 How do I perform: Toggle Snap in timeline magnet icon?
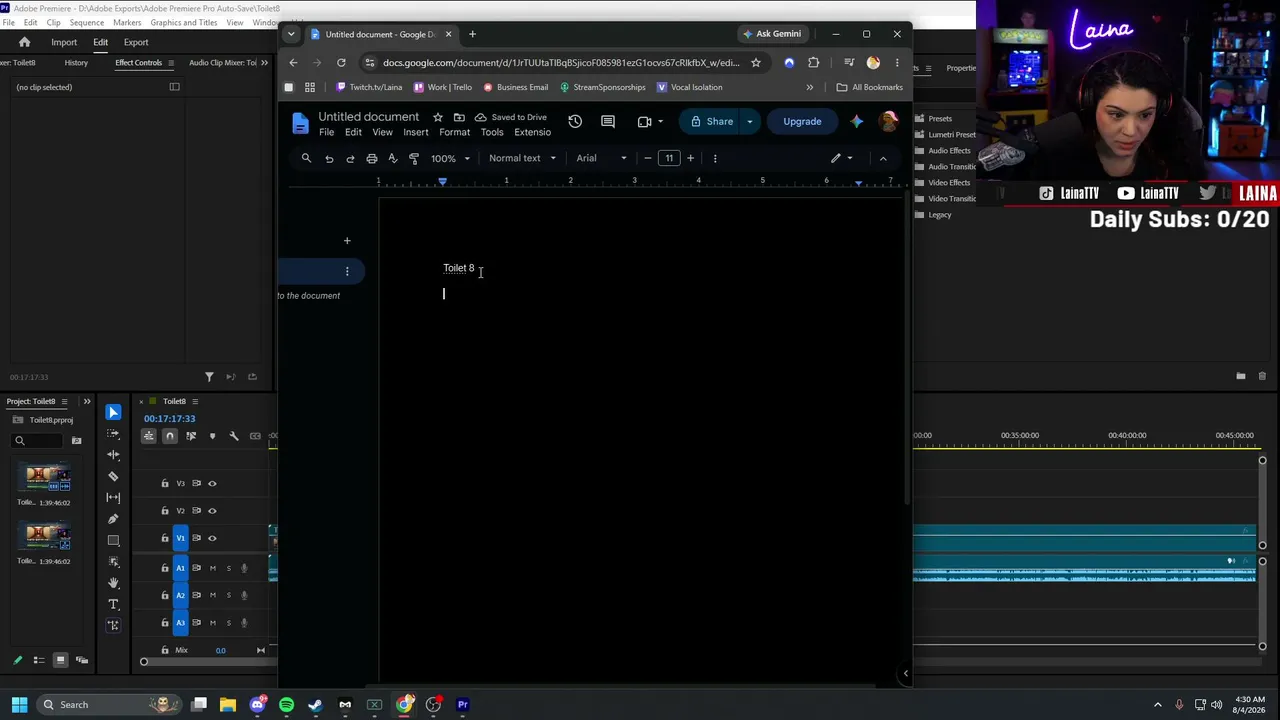[x=169, y=436]
